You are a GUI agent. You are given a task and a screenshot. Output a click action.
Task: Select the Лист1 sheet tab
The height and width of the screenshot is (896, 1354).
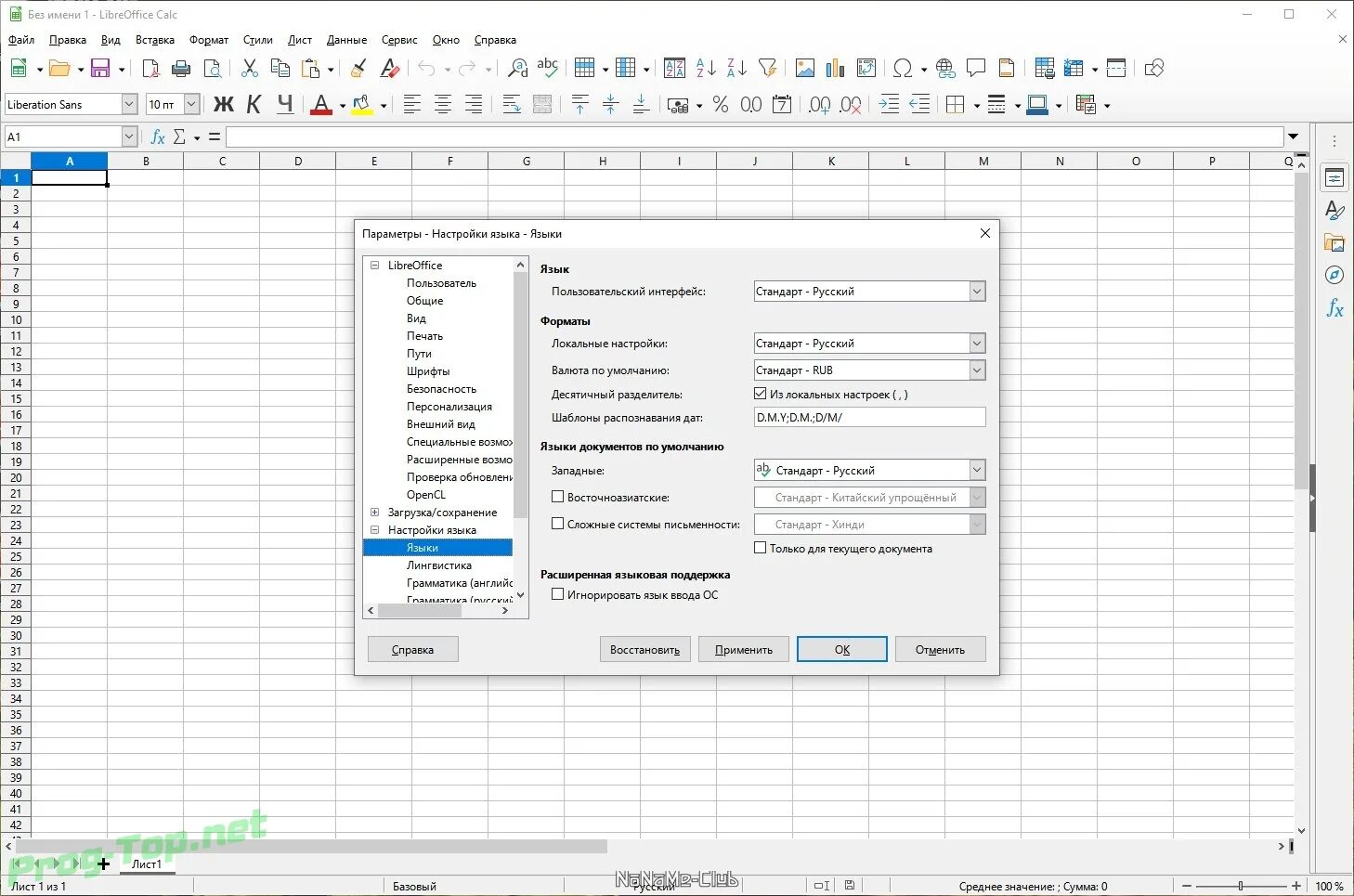click(147, 864)
